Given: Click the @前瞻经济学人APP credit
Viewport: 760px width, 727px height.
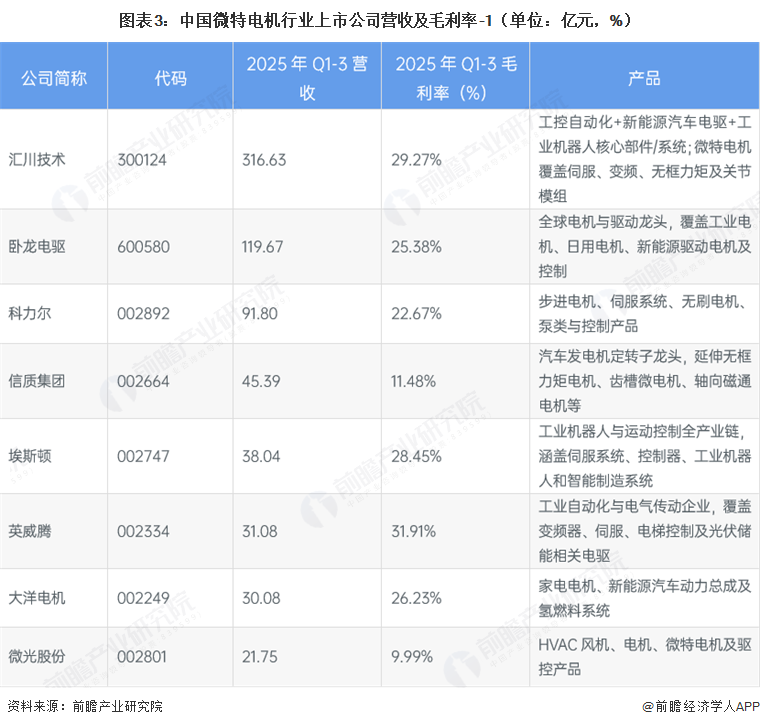Looking at the screenshot, I should (x=701, y=707).
